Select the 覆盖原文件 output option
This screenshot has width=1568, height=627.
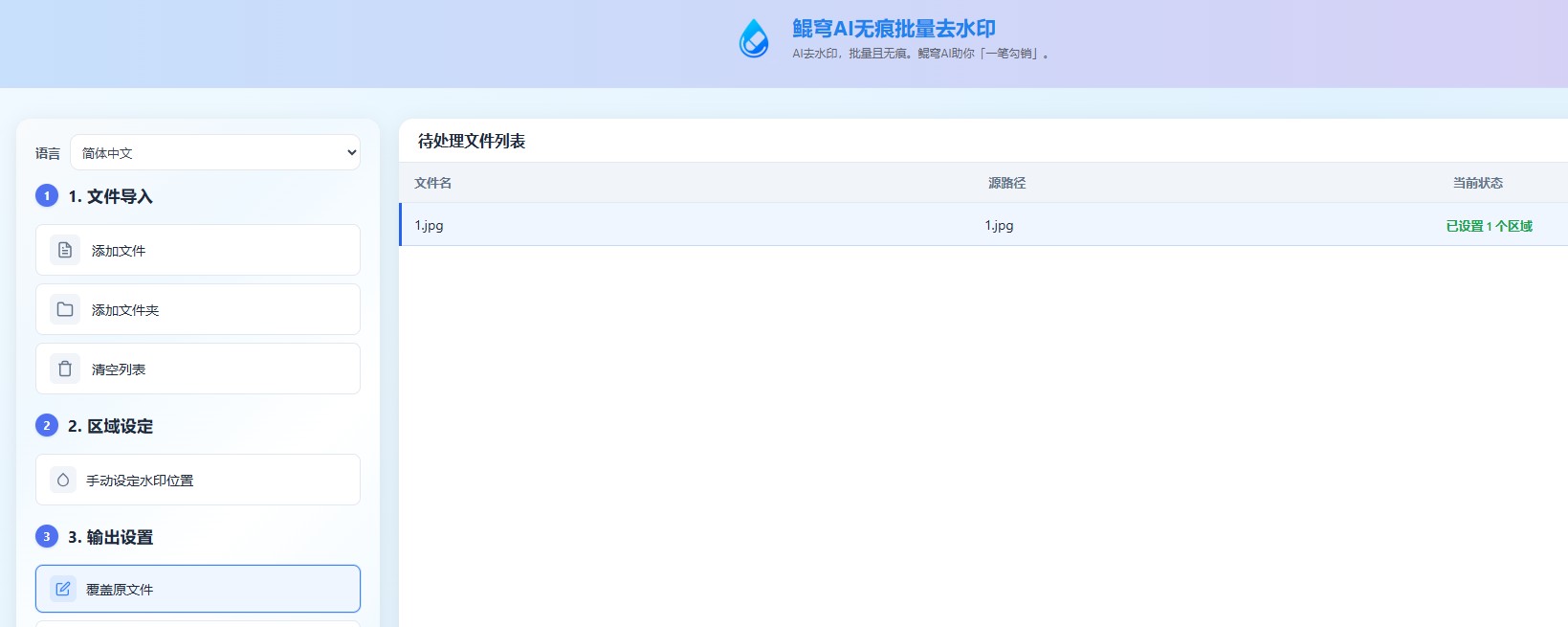coord(198,589)
